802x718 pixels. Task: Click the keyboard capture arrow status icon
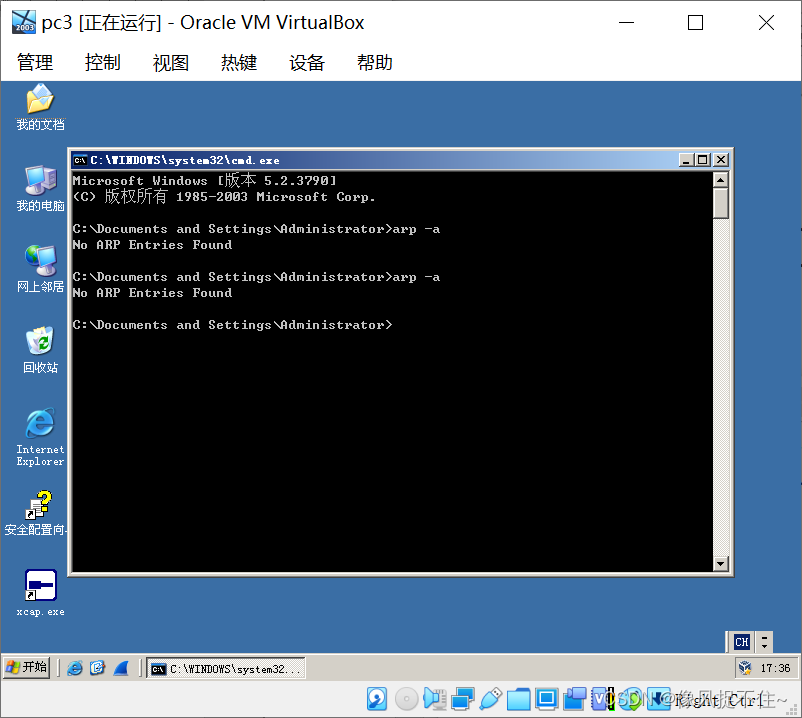(x=659, y=699)
